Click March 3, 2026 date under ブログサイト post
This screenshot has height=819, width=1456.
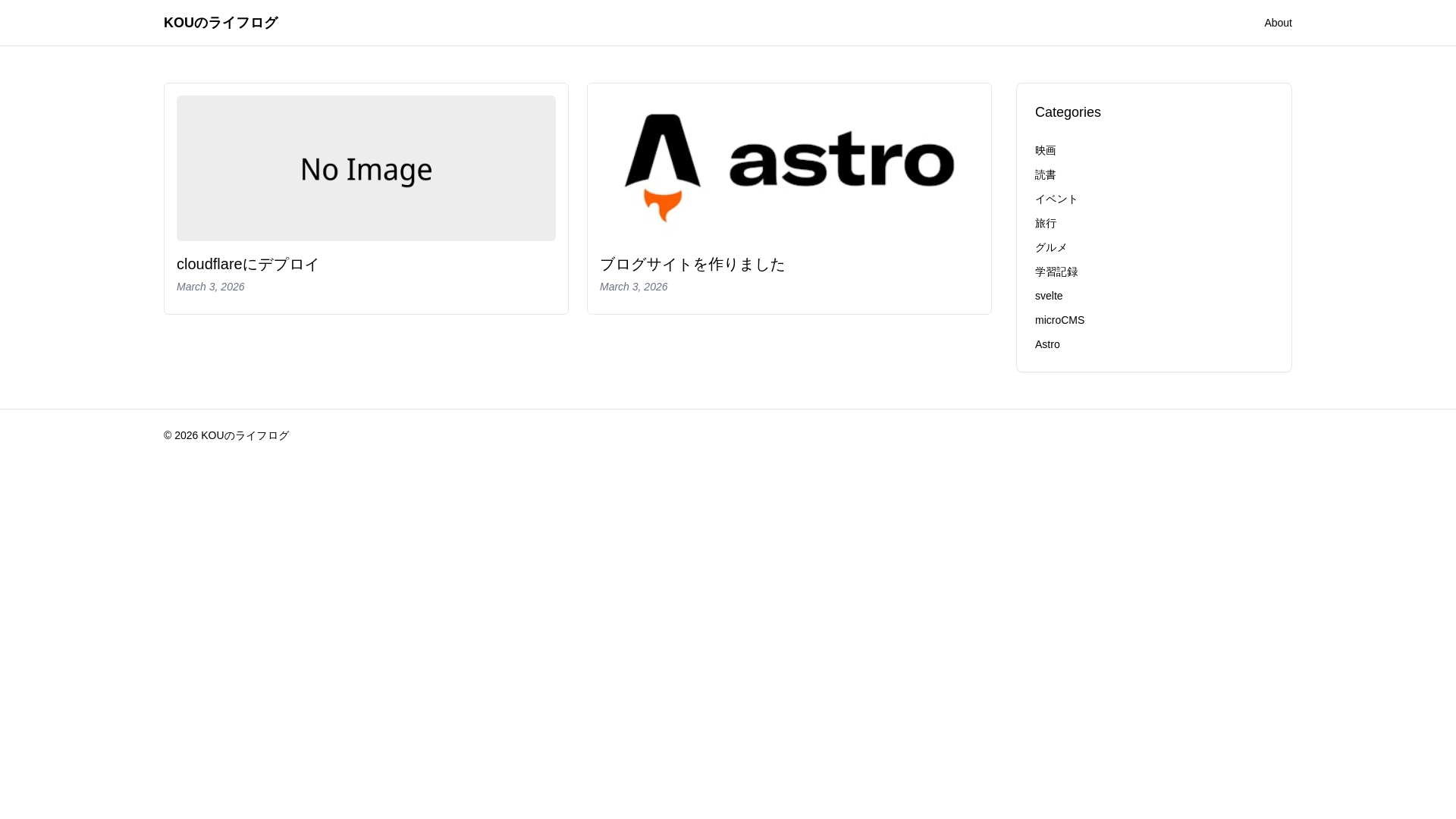tap(634, 287)
